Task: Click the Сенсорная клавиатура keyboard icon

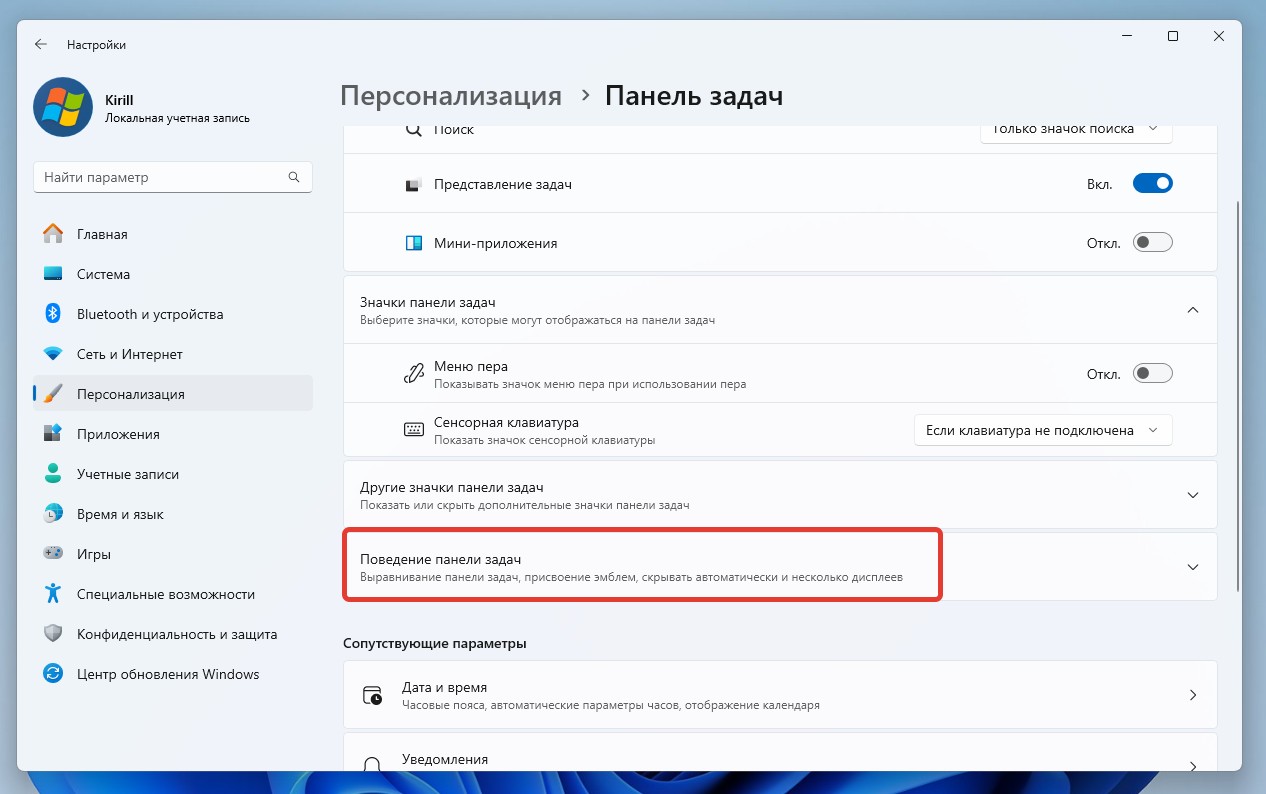Action: [x=414, y=430]
